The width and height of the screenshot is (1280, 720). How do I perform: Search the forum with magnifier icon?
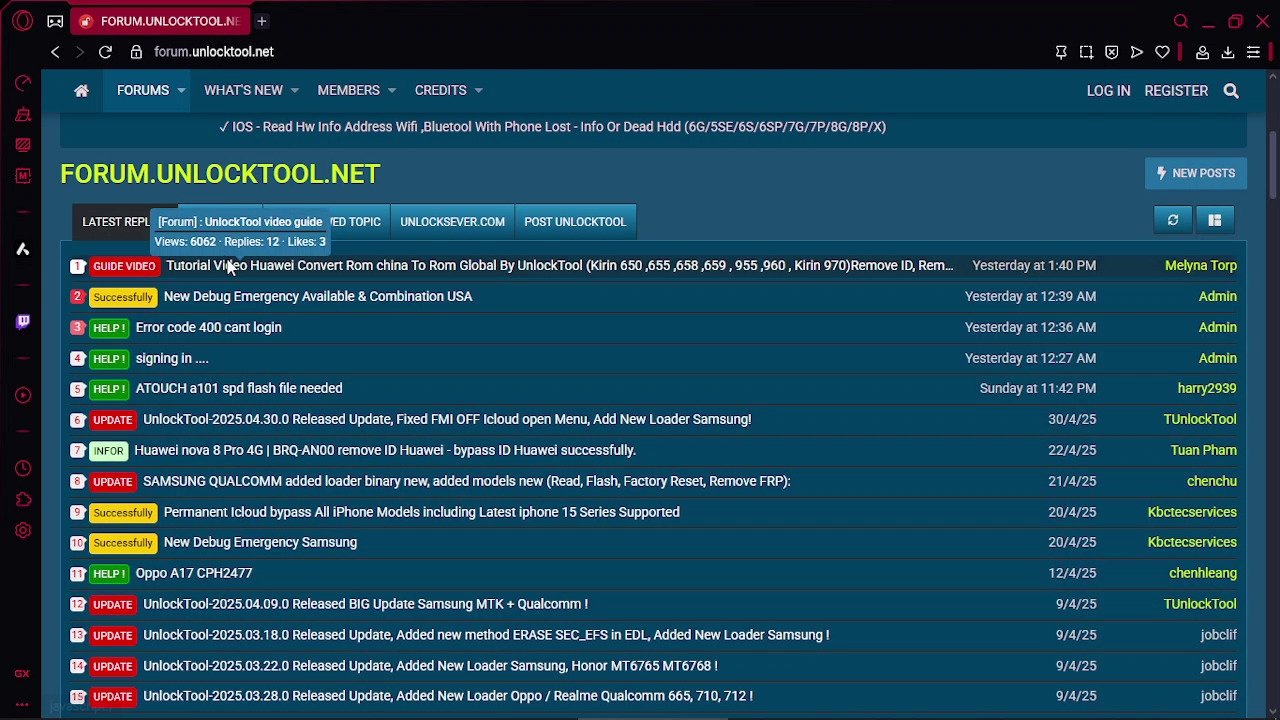[1231, 91]
